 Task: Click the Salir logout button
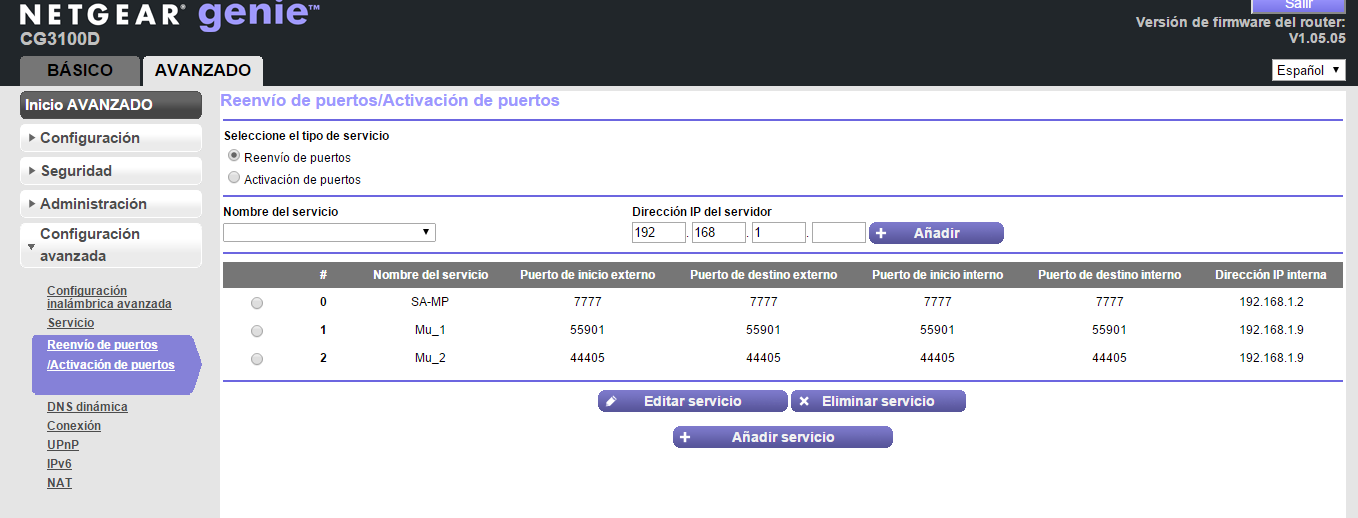[1298, 6]
